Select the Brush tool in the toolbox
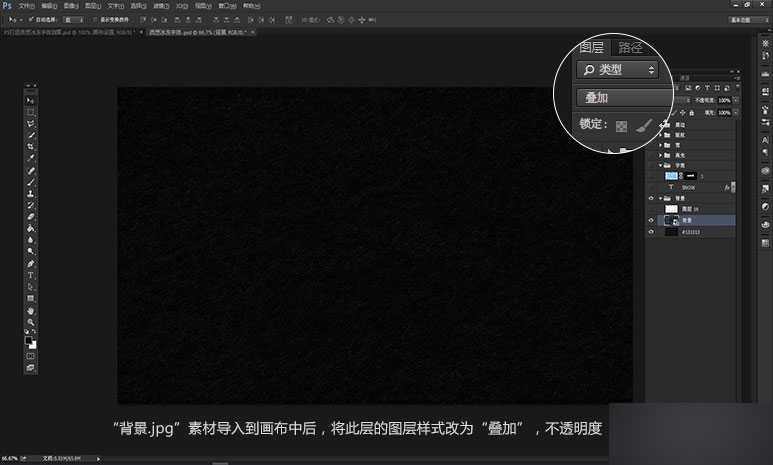This screenshot has width=773, height=465. click(31, 181)
